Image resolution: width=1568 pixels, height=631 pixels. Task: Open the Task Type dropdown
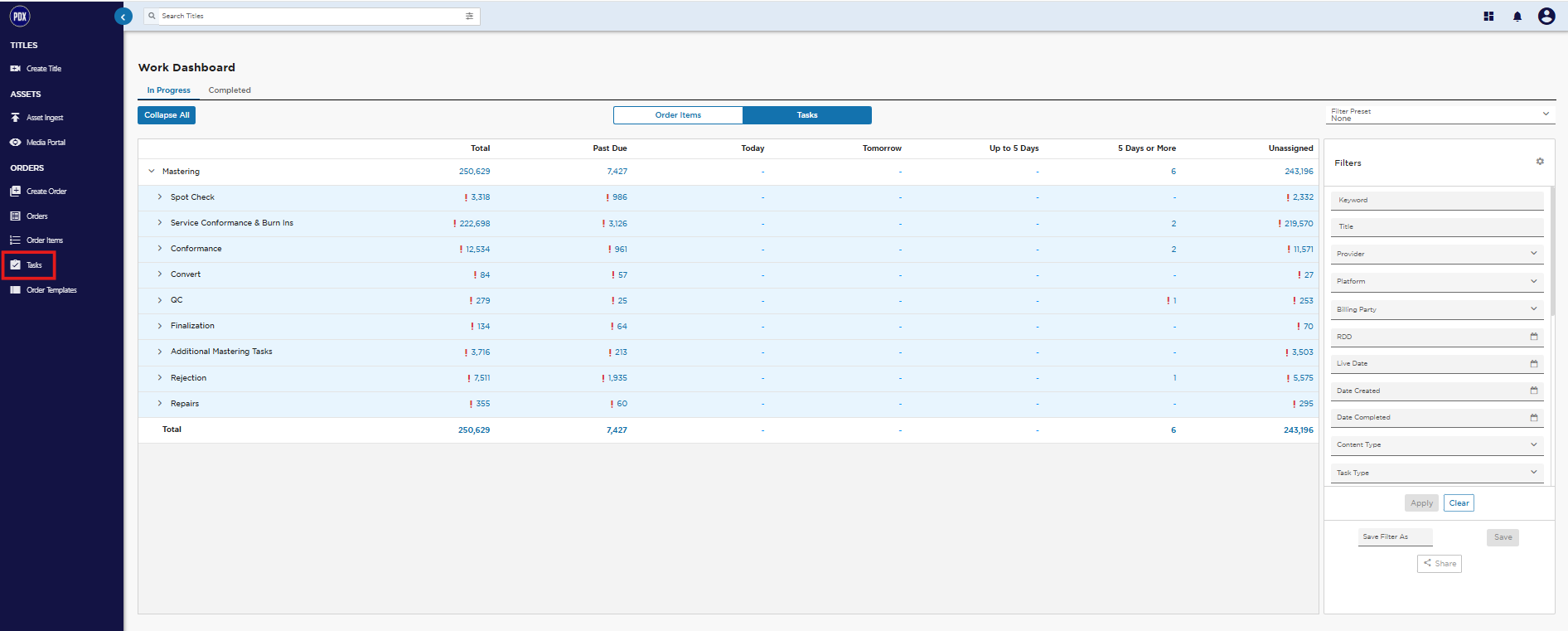click(x=1437, y=473)
